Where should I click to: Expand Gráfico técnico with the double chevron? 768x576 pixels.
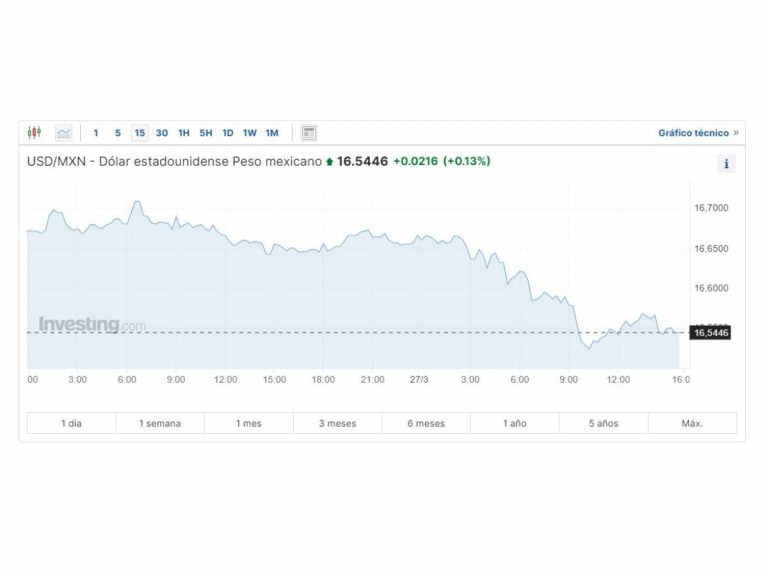736,132
